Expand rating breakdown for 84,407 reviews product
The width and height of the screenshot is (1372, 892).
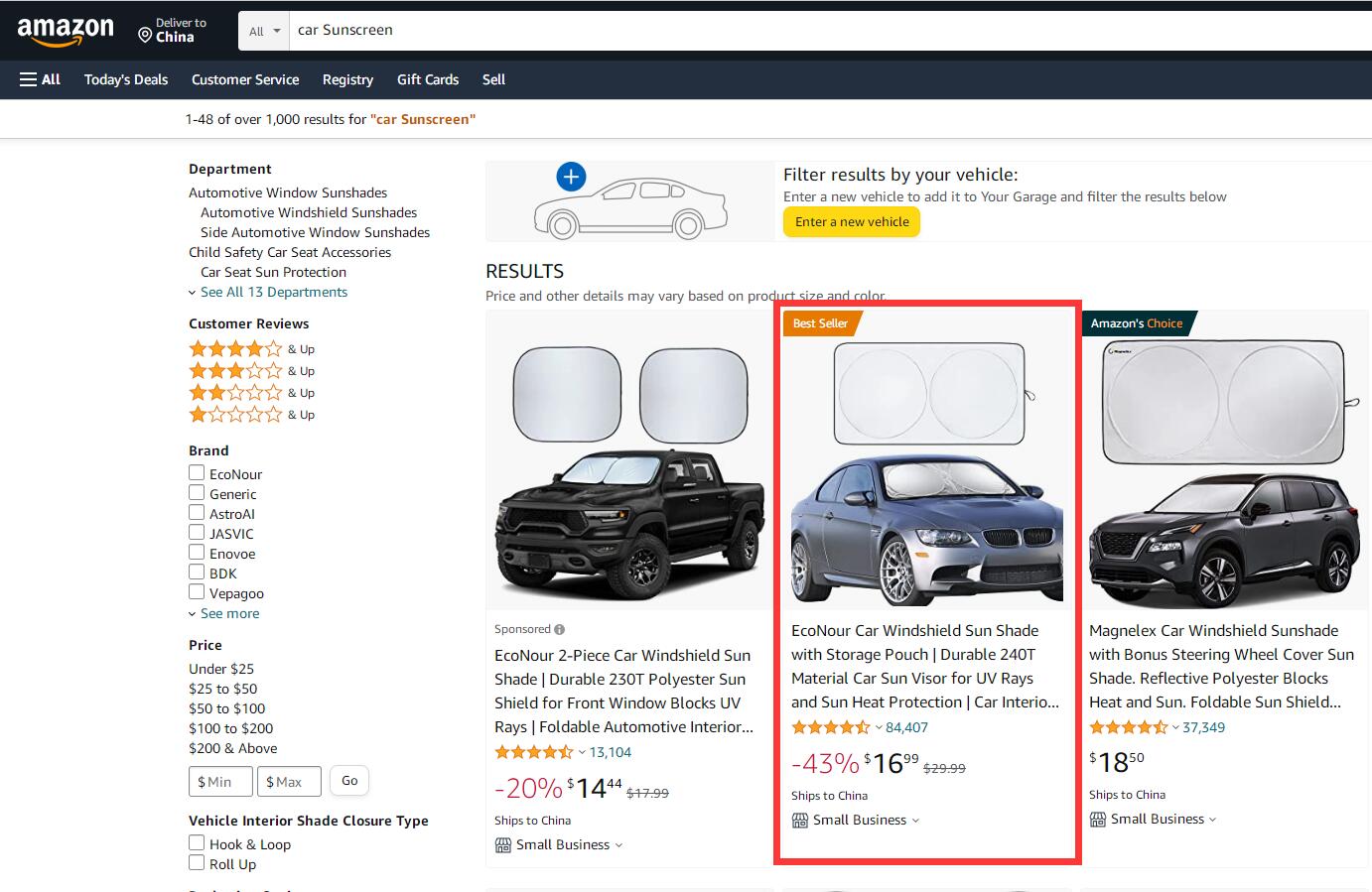tap(879, 727)
